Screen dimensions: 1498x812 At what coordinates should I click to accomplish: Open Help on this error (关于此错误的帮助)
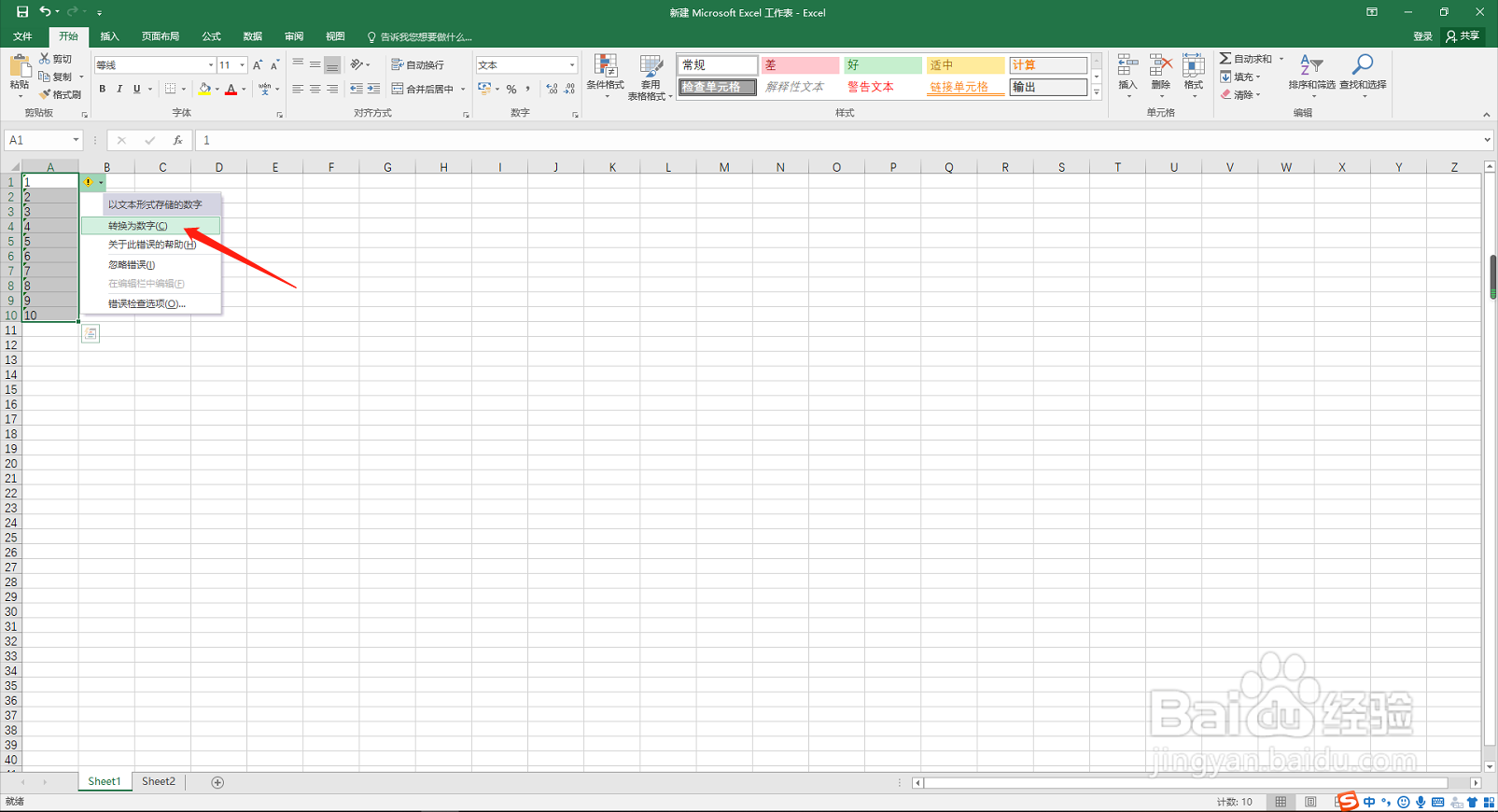pos(151,245)
